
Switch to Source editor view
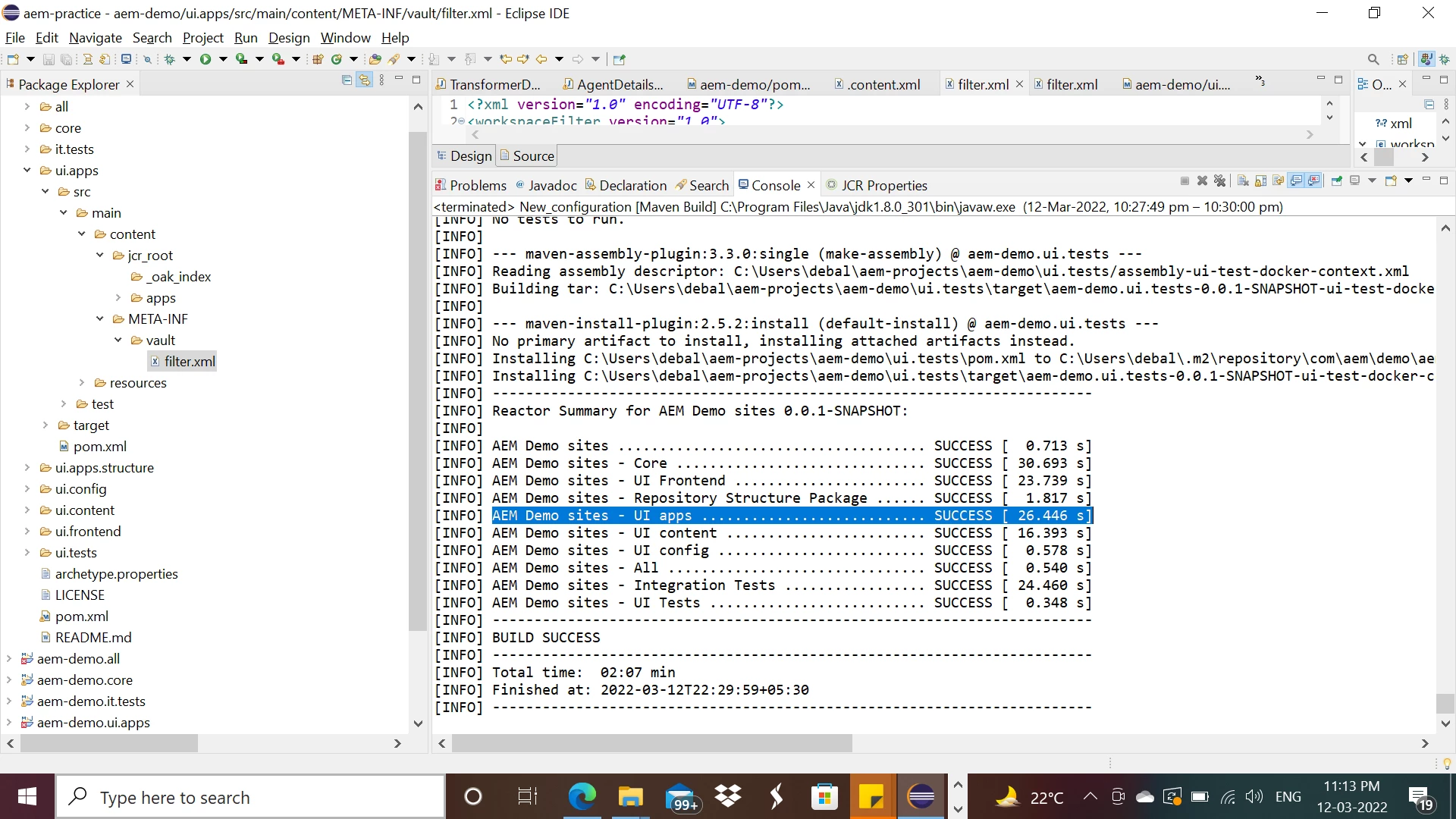point(528,156)
